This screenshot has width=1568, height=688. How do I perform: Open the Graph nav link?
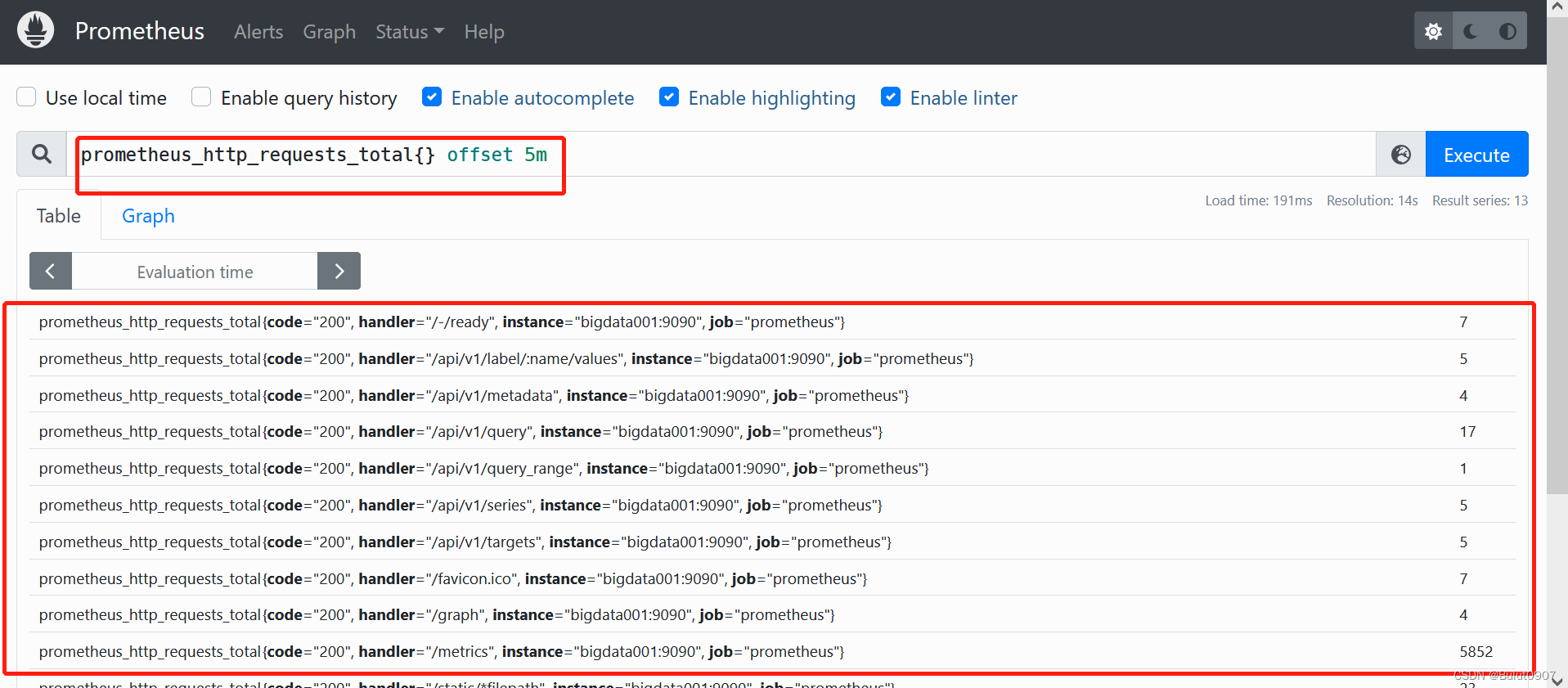pos(330,32)
